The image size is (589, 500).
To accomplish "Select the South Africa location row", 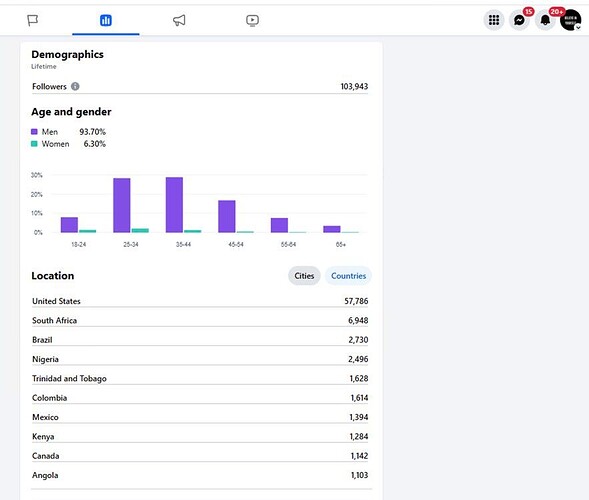I will pyautogui.click(x=200, y=320).
